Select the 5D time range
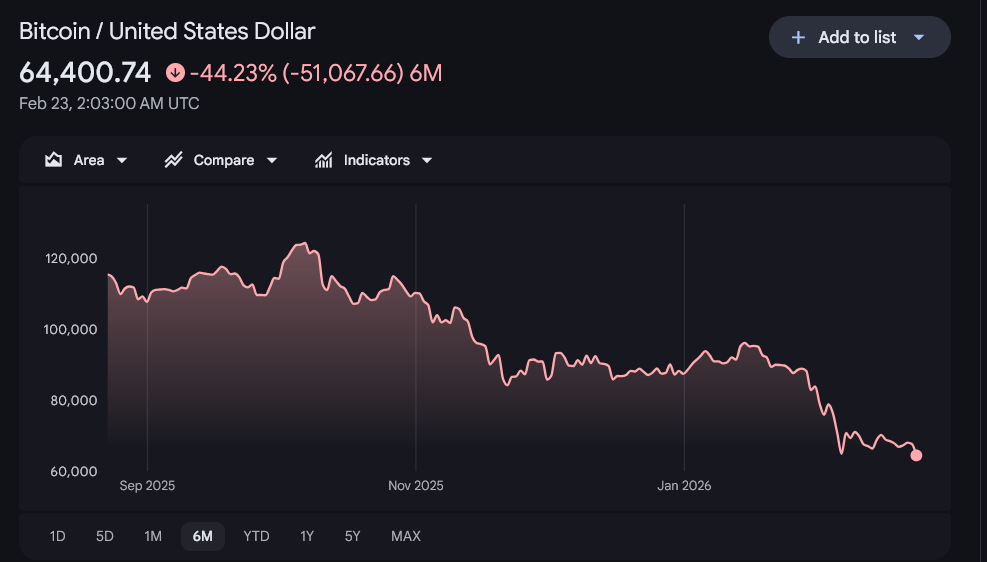987x562 pixels. tap(104, 536)
